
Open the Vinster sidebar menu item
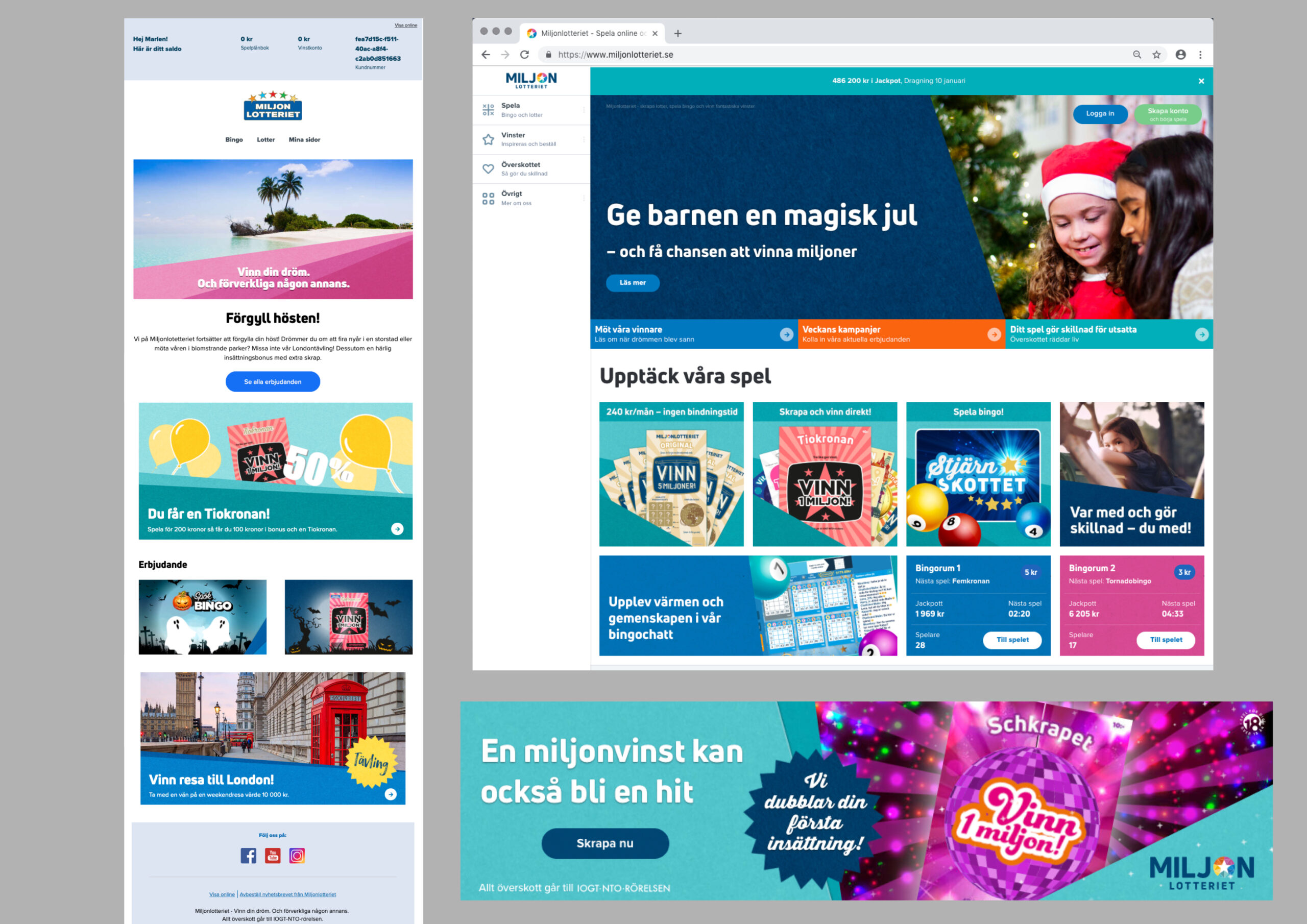(x=531, y=139)
